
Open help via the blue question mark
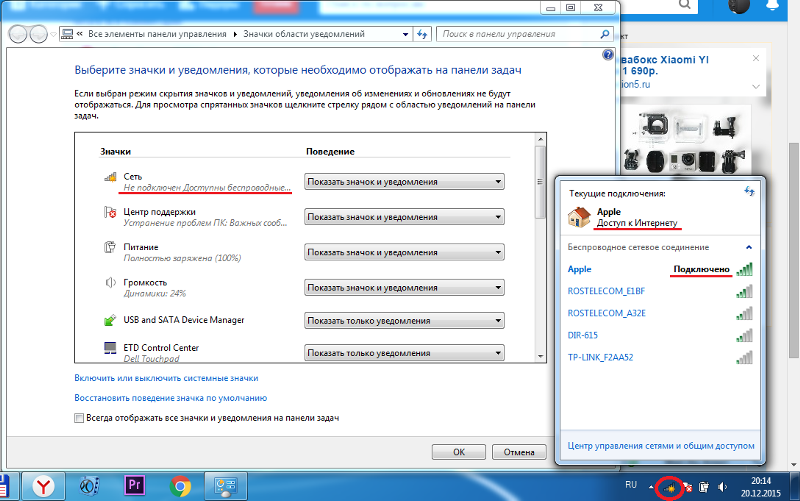607,55
